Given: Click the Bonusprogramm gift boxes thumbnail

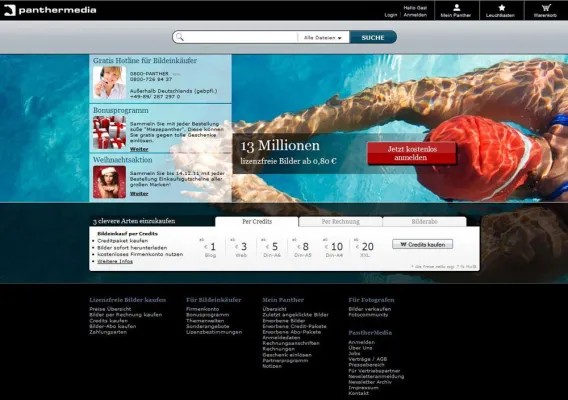Looking at the screenshot, I should click(x=109, y=133).
